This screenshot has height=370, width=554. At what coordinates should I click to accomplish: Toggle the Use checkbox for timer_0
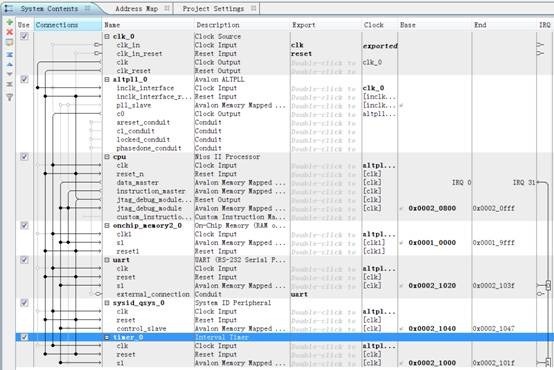(x=24, y=337)
